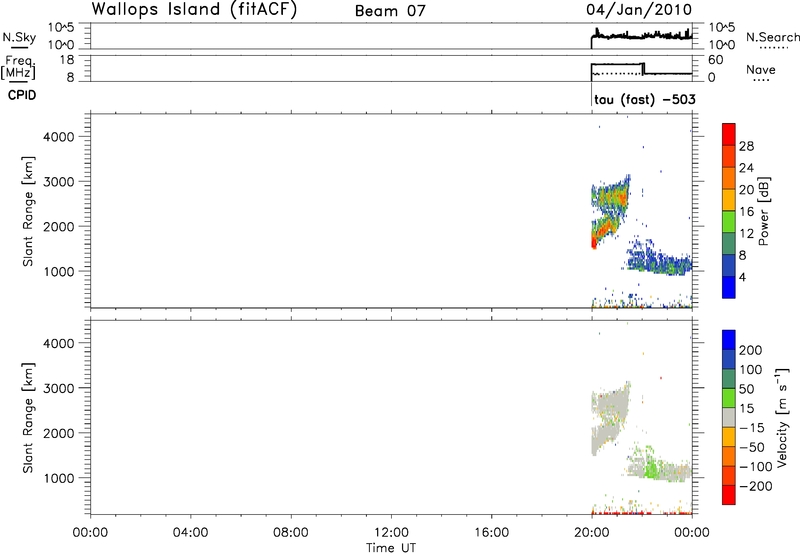Viewport: 800px width, 554px height.
Task: Click the "12:00" time tick label
Action: point(391,533)
